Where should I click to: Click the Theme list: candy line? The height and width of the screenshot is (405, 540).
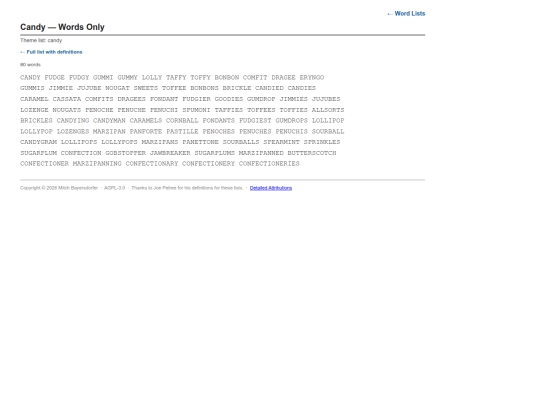click(41, 40)
